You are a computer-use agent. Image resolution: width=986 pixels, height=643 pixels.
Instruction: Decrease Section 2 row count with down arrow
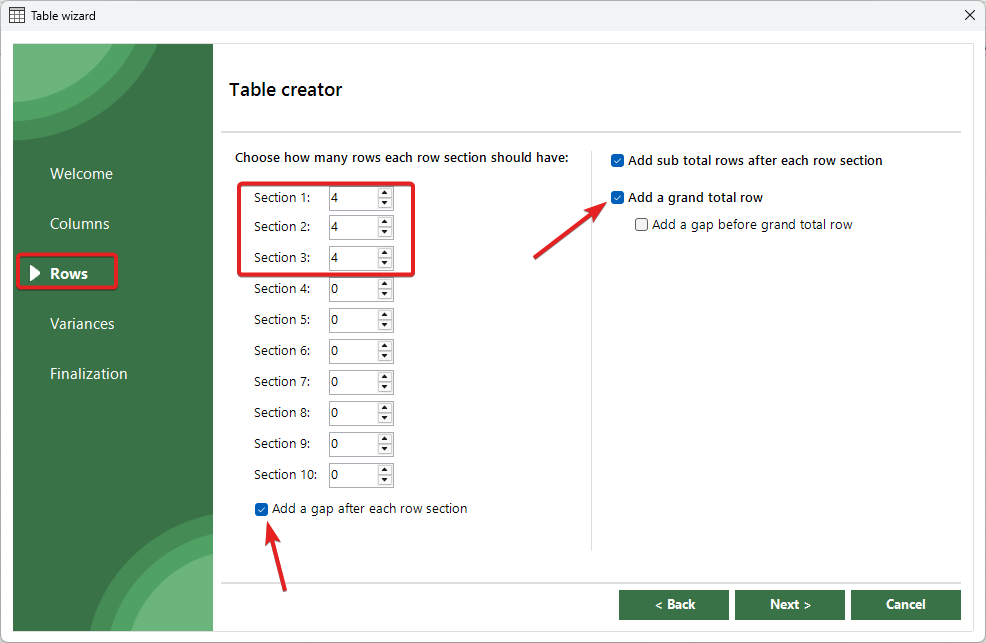(x=384, y=232)
